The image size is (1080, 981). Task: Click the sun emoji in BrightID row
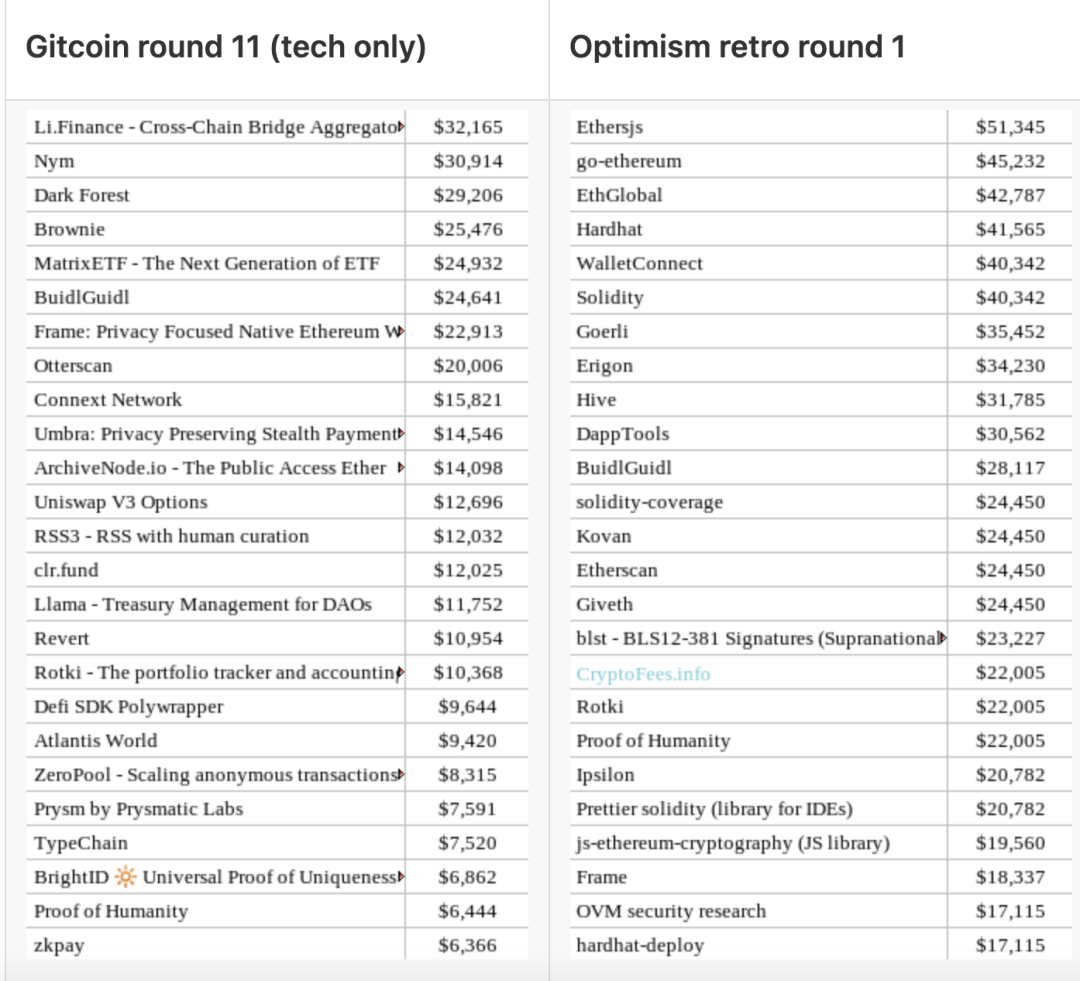click(125, 877)
